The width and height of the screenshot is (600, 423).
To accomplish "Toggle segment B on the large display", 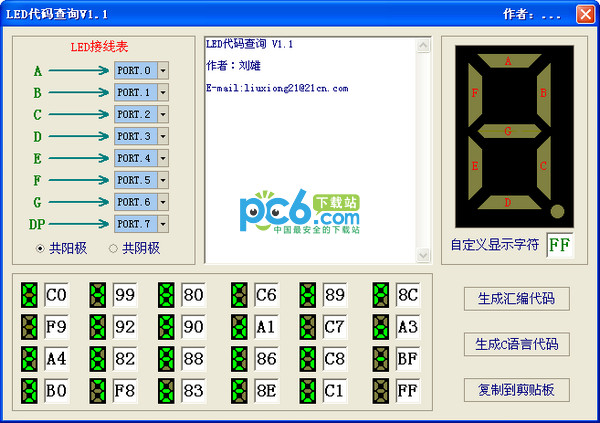I will [544, 93].
